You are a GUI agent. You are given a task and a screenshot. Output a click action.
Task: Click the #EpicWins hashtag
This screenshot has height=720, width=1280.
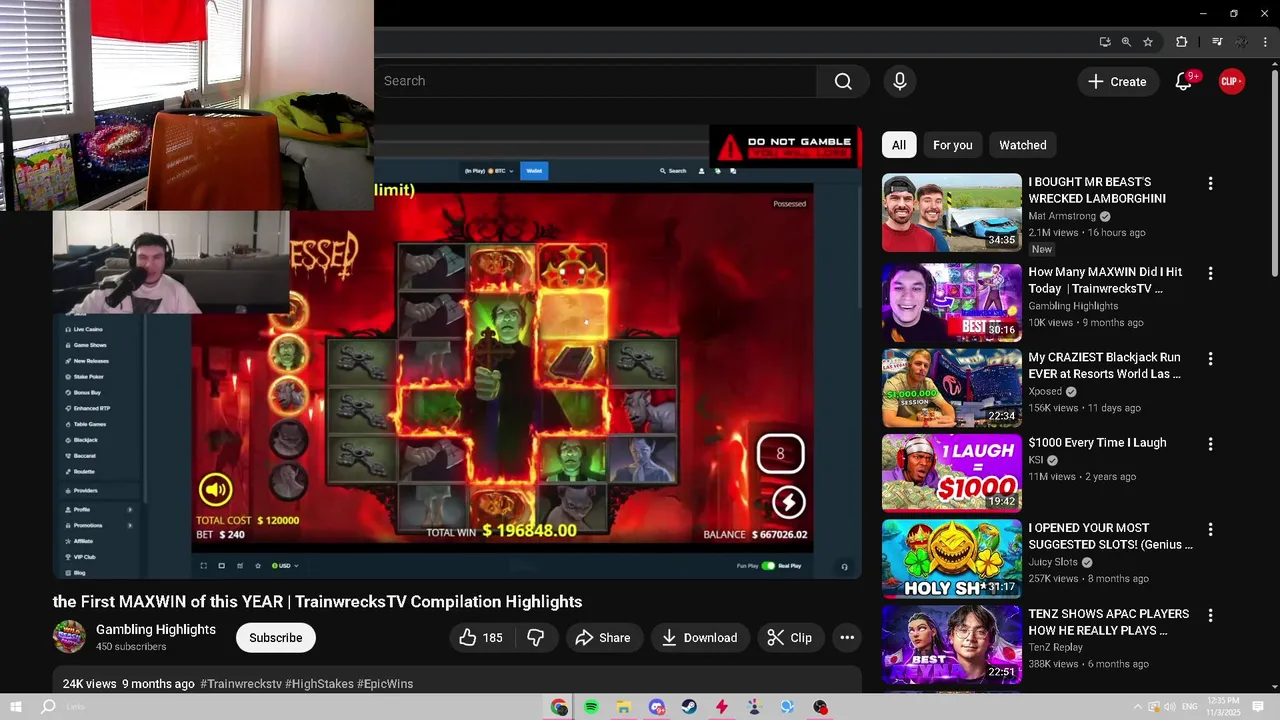(385, 684)
